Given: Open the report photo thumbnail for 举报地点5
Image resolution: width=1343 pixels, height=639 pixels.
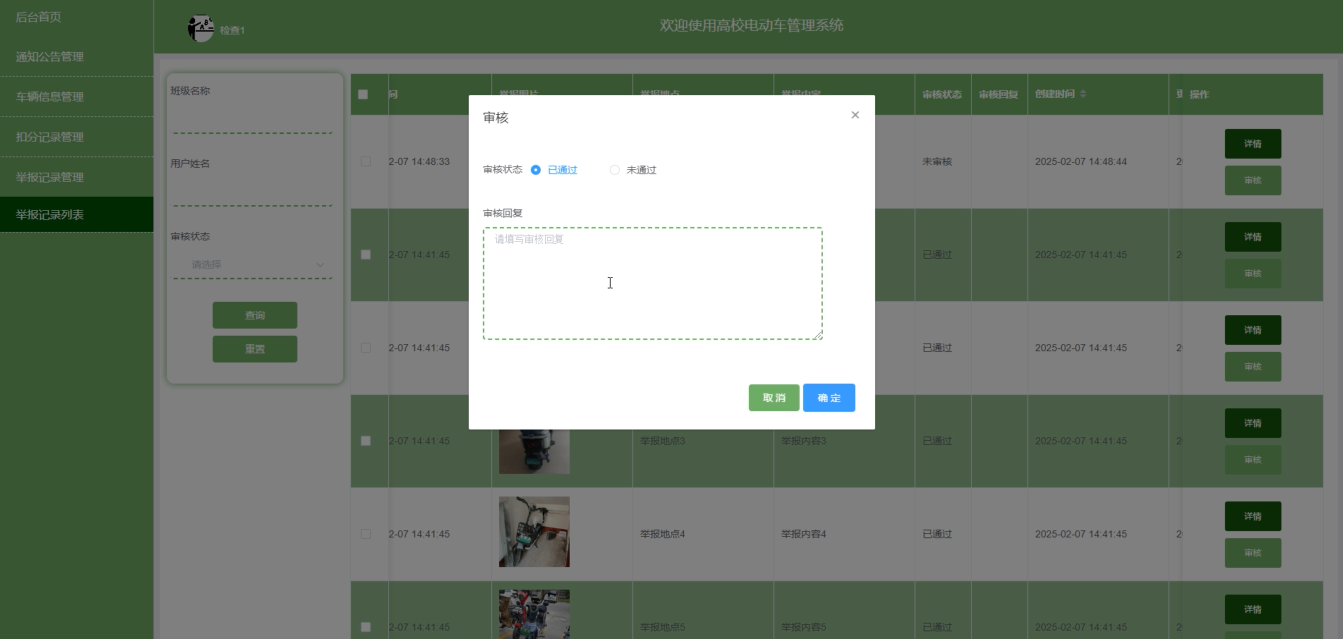Looking at the screenshot, I should (x=534, y=614).
